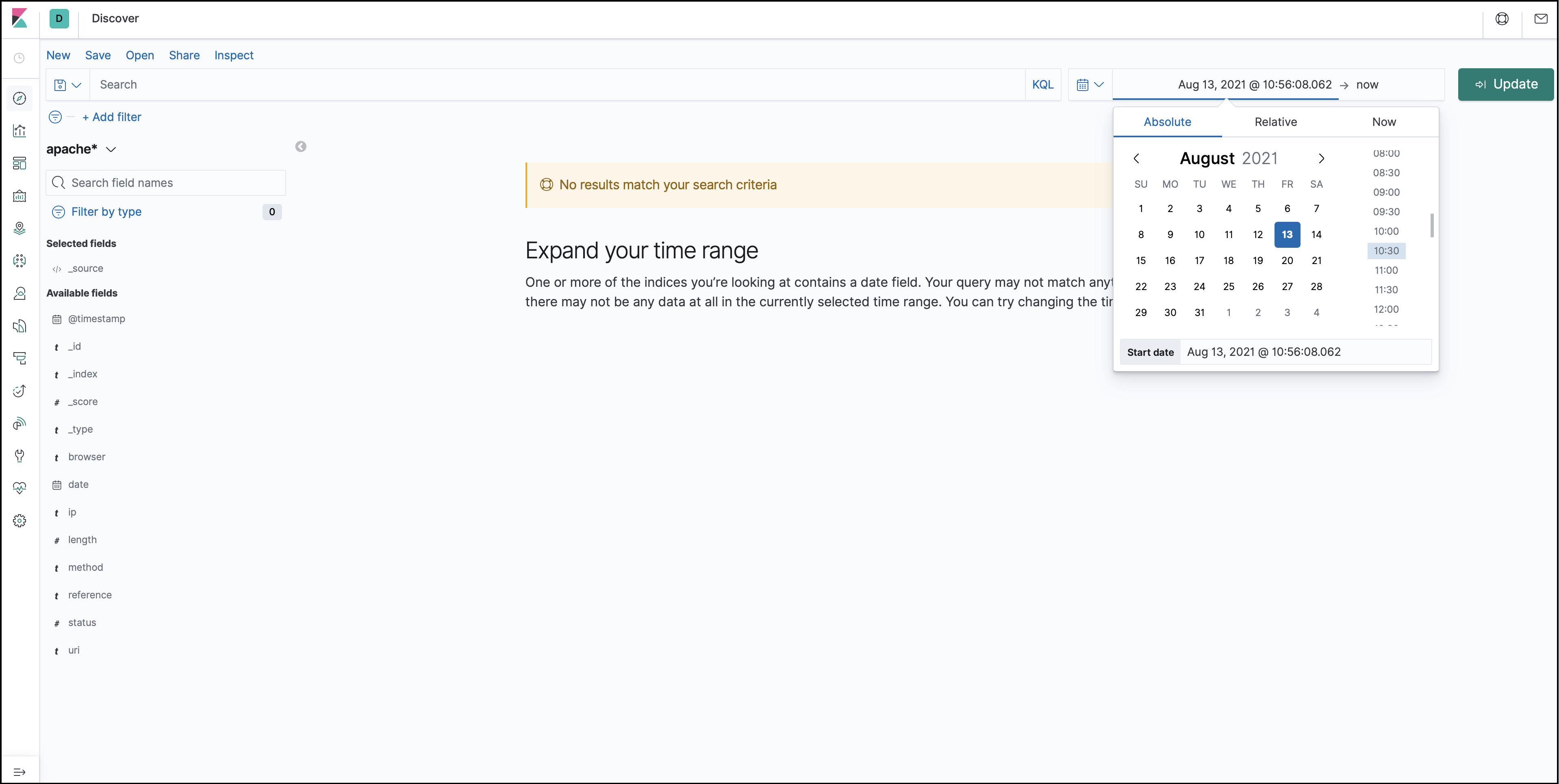The height and width of the screenshot is (784, 1559).
Task: Open the quick date menu calendar dropdown
Action: pyautogui.click(x=1090, y=84)
